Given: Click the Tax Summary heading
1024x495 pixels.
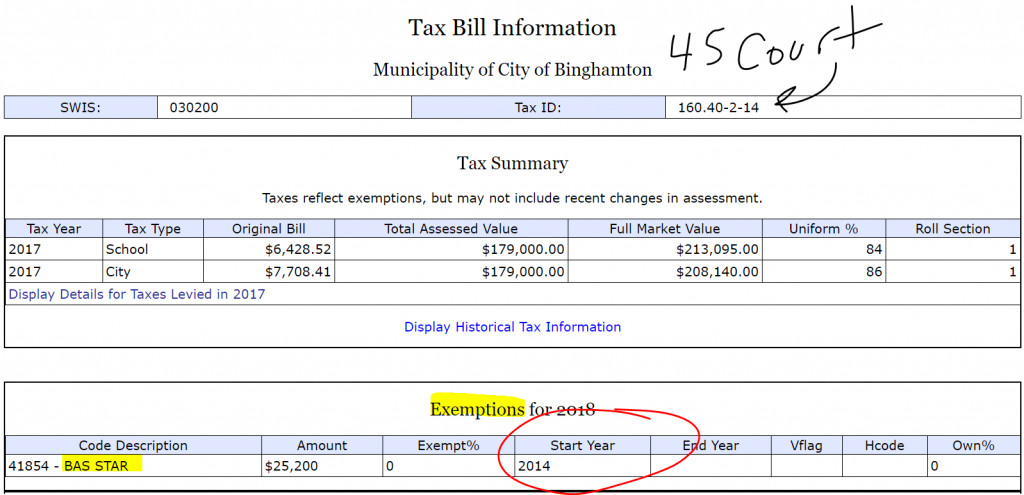Looking at the screenshot, I should [x=512, y=163].
